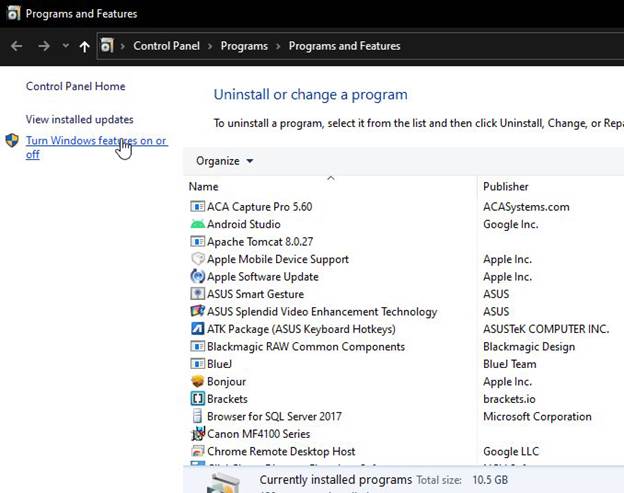This screenshot has width=624, height=493.
Task: Click the Currently installed programs status icon
Action: (x=225, y=483)
